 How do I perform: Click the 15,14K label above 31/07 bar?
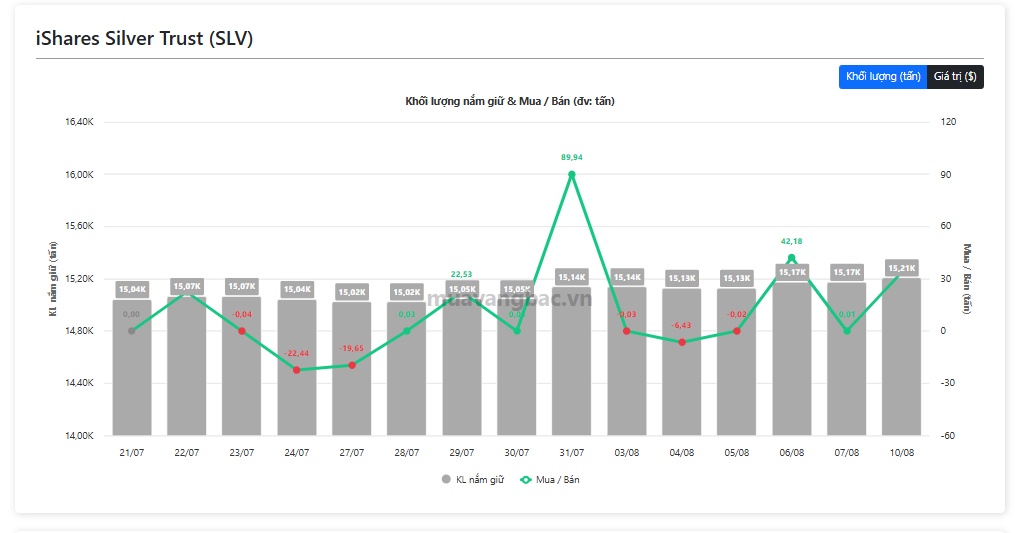(x=572, y=277)
